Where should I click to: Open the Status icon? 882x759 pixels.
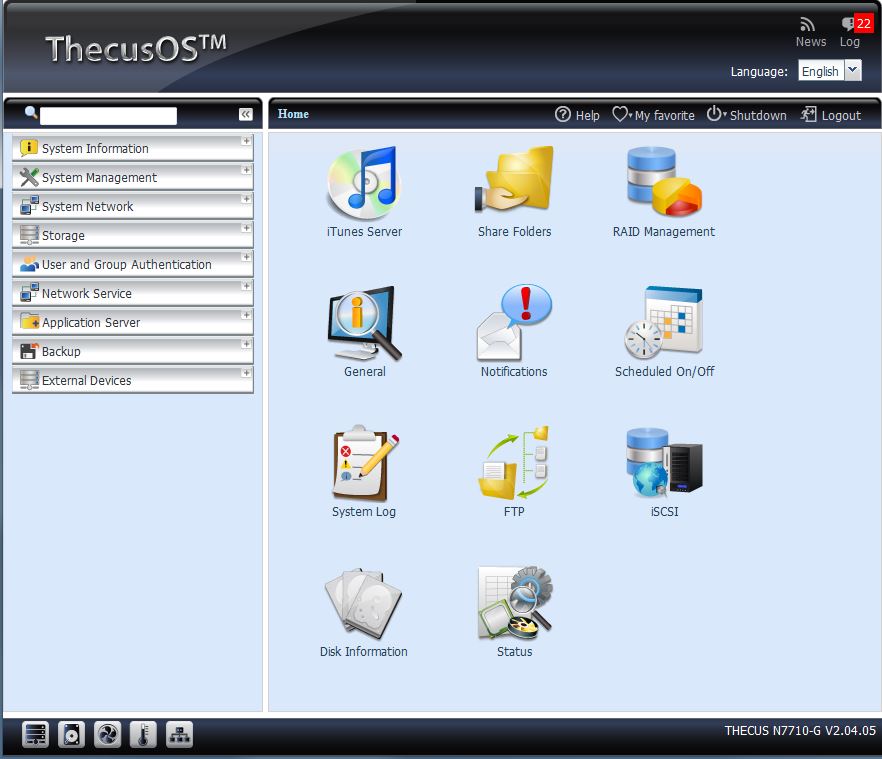[x=515, y=603]
